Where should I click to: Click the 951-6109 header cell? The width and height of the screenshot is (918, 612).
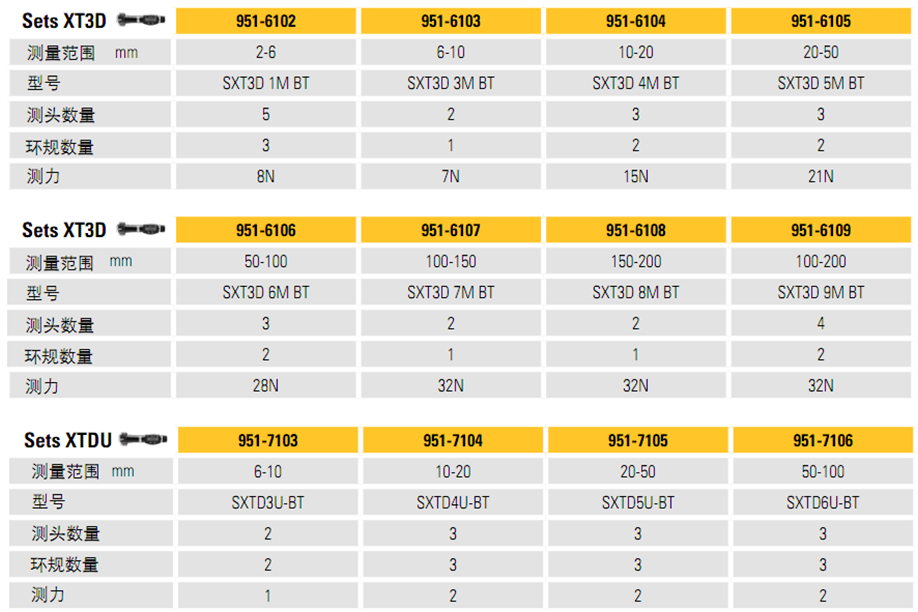(x=821, y=230)
